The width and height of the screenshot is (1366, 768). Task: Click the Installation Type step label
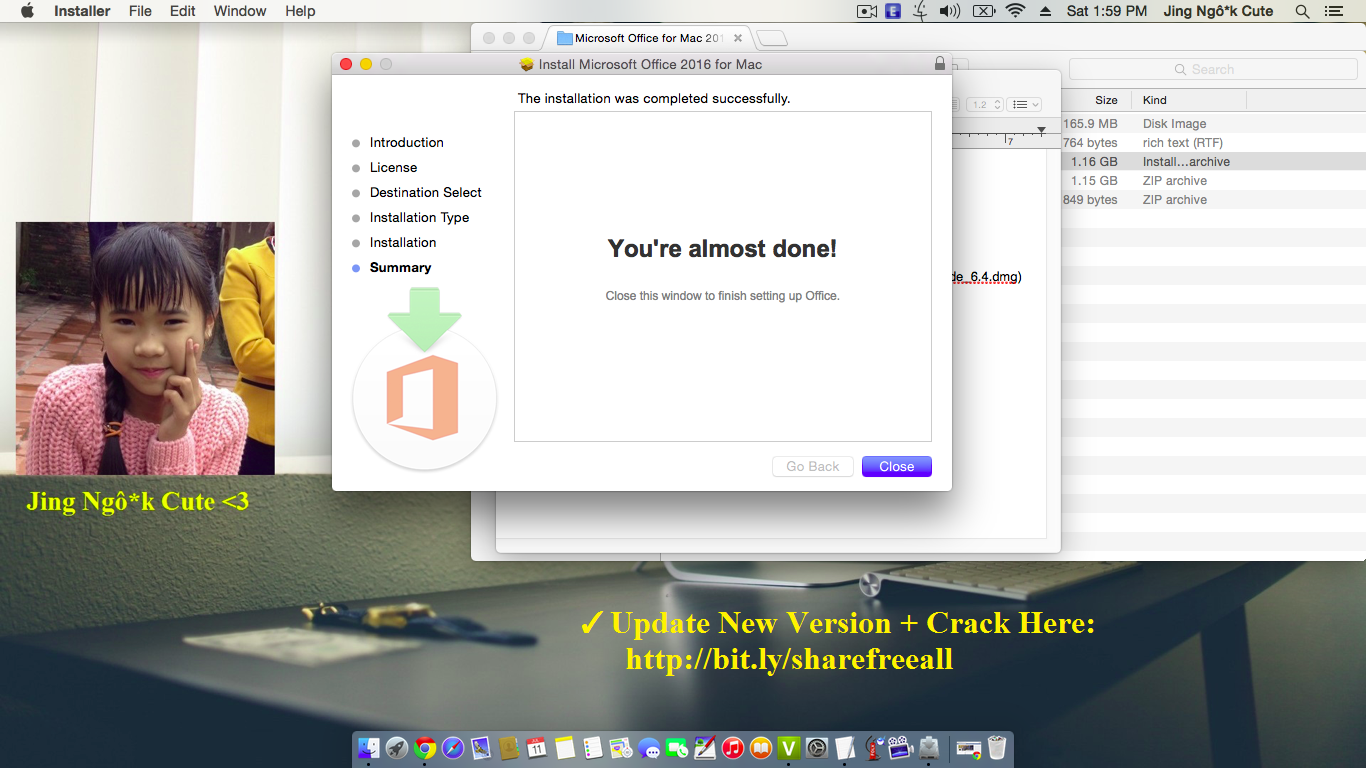coord(419,217)
